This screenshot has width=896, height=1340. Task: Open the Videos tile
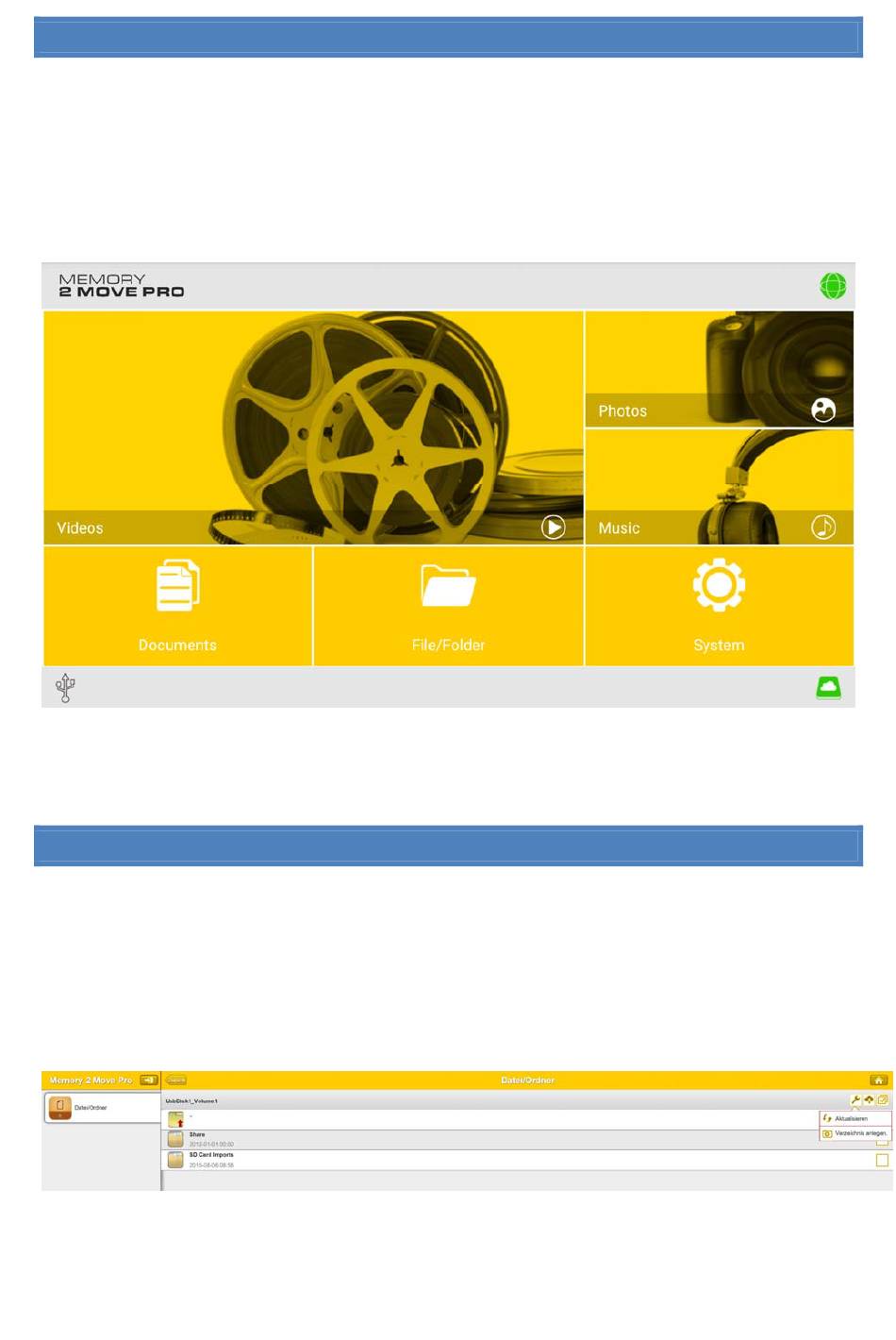tap(313, 427)
